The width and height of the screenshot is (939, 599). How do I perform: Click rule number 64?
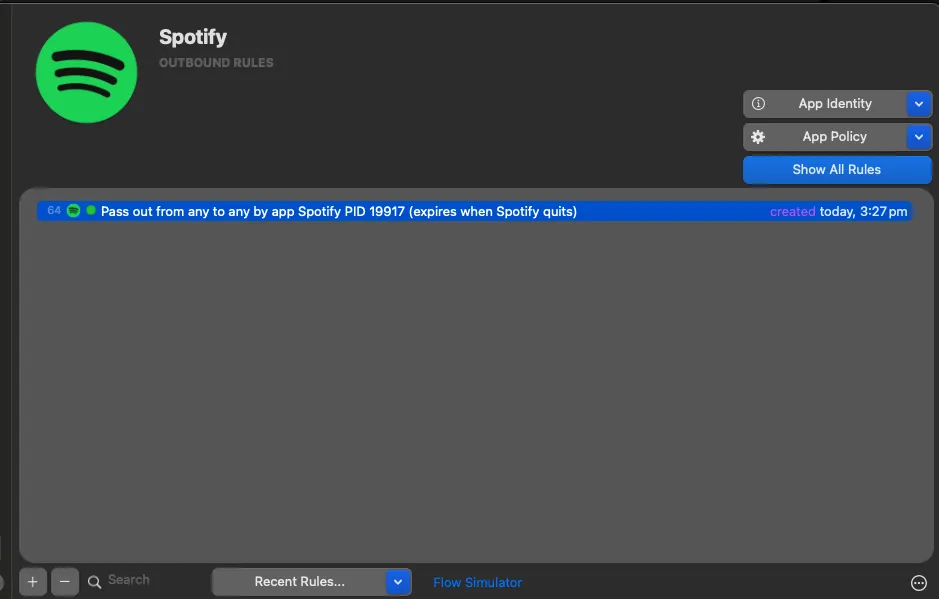pyautogui.click(x=54, y=211)
